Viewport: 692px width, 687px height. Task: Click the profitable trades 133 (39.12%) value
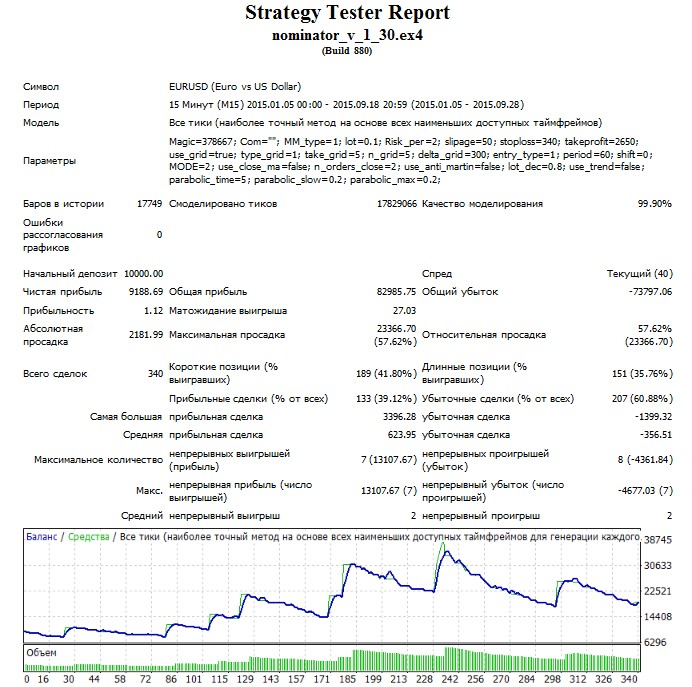point(386,399)
